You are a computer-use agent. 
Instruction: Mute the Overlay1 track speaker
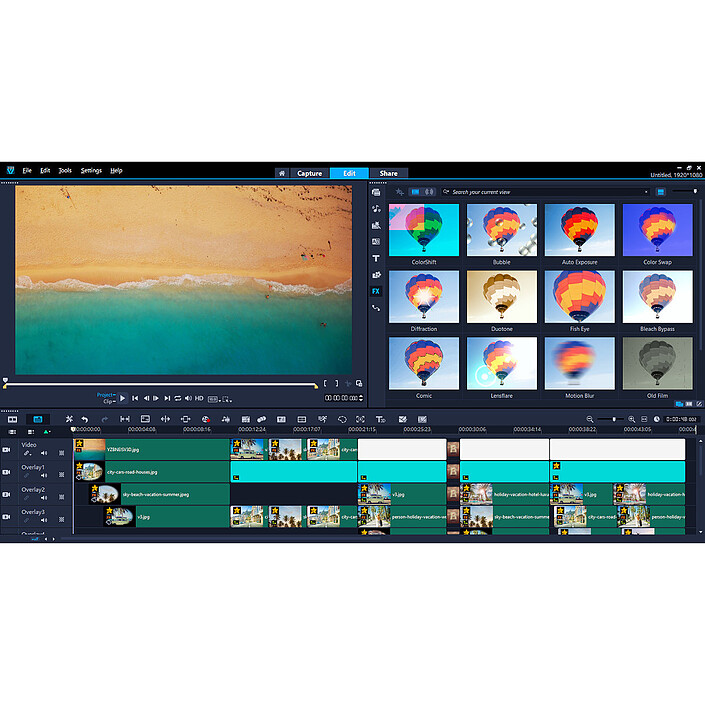(x=44, y=475)
